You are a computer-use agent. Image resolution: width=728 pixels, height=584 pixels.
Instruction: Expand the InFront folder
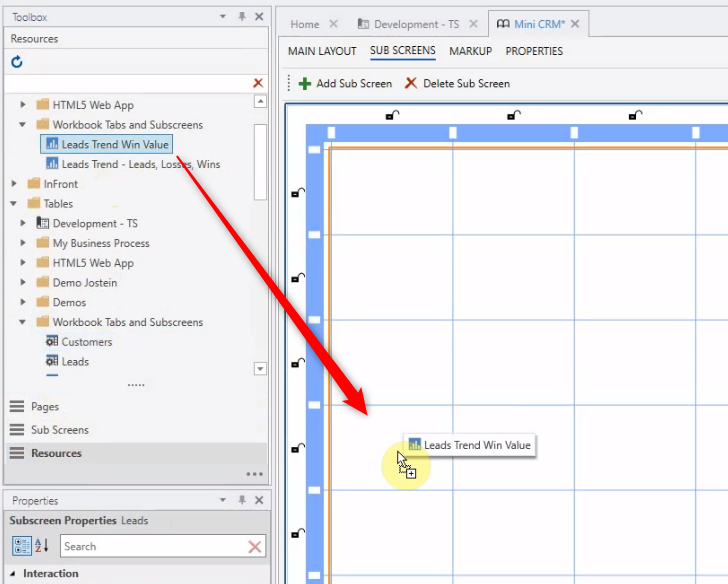pyautogui.click(x=14, y=184)
